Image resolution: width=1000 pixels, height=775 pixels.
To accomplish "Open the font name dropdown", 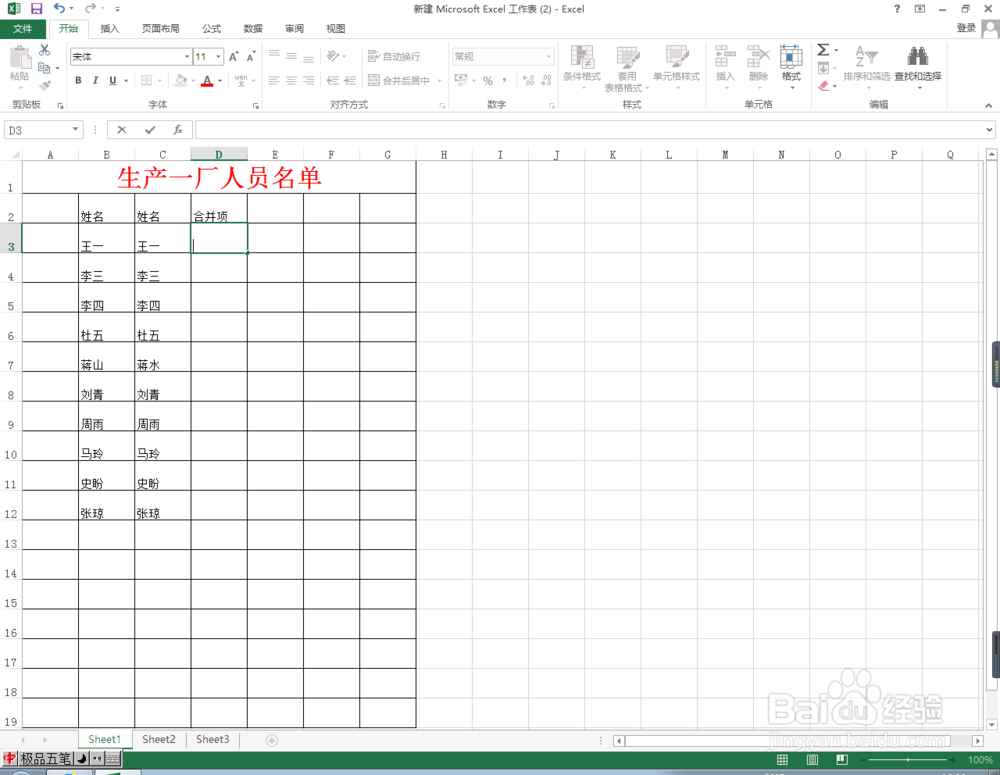I will (187, 57).
